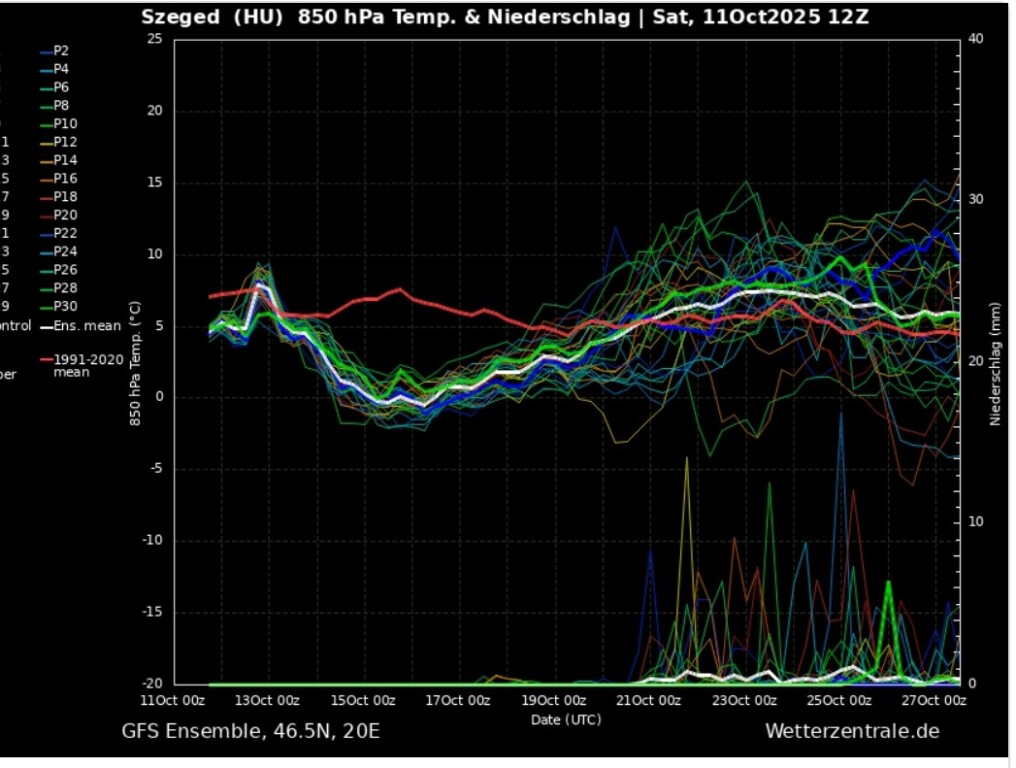This screenshot has height=768, width=1016.
Task: Toggle the Ens. mean series in legend
Action: pos(86,325)
